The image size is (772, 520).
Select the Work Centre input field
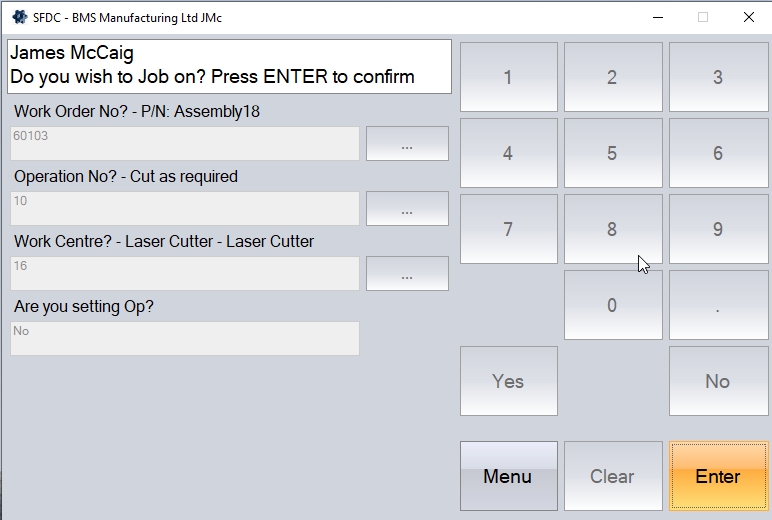point(185,274)
